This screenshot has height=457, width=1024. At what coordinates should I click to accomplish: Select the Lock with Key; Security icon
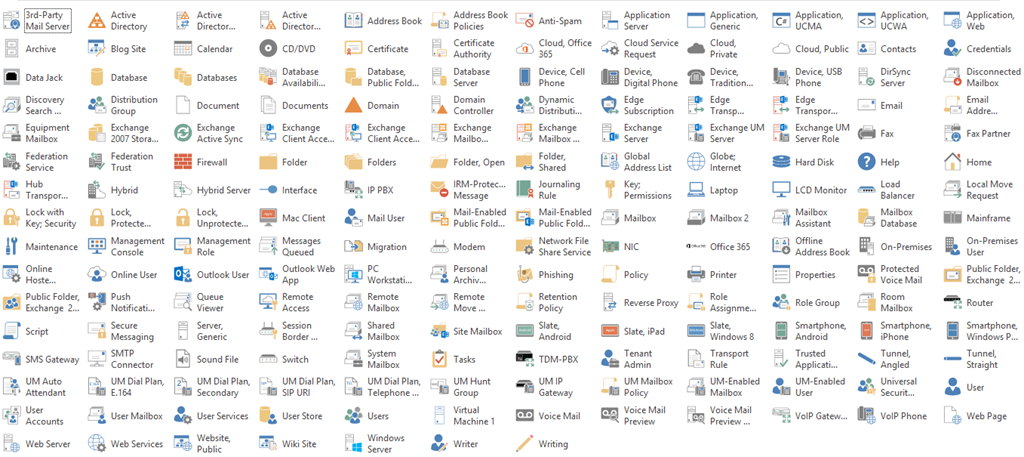pos(12,218)
